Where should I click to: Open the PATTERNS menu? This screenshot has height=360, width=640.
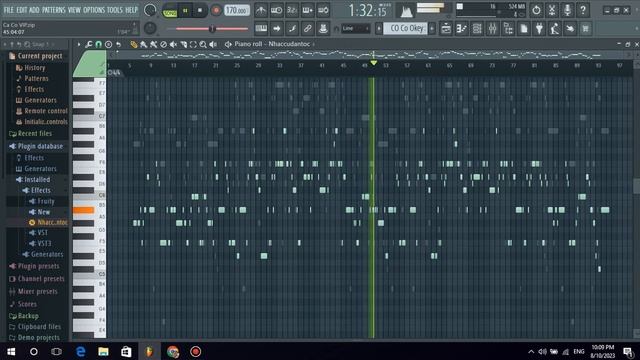[x=53, y=10]
